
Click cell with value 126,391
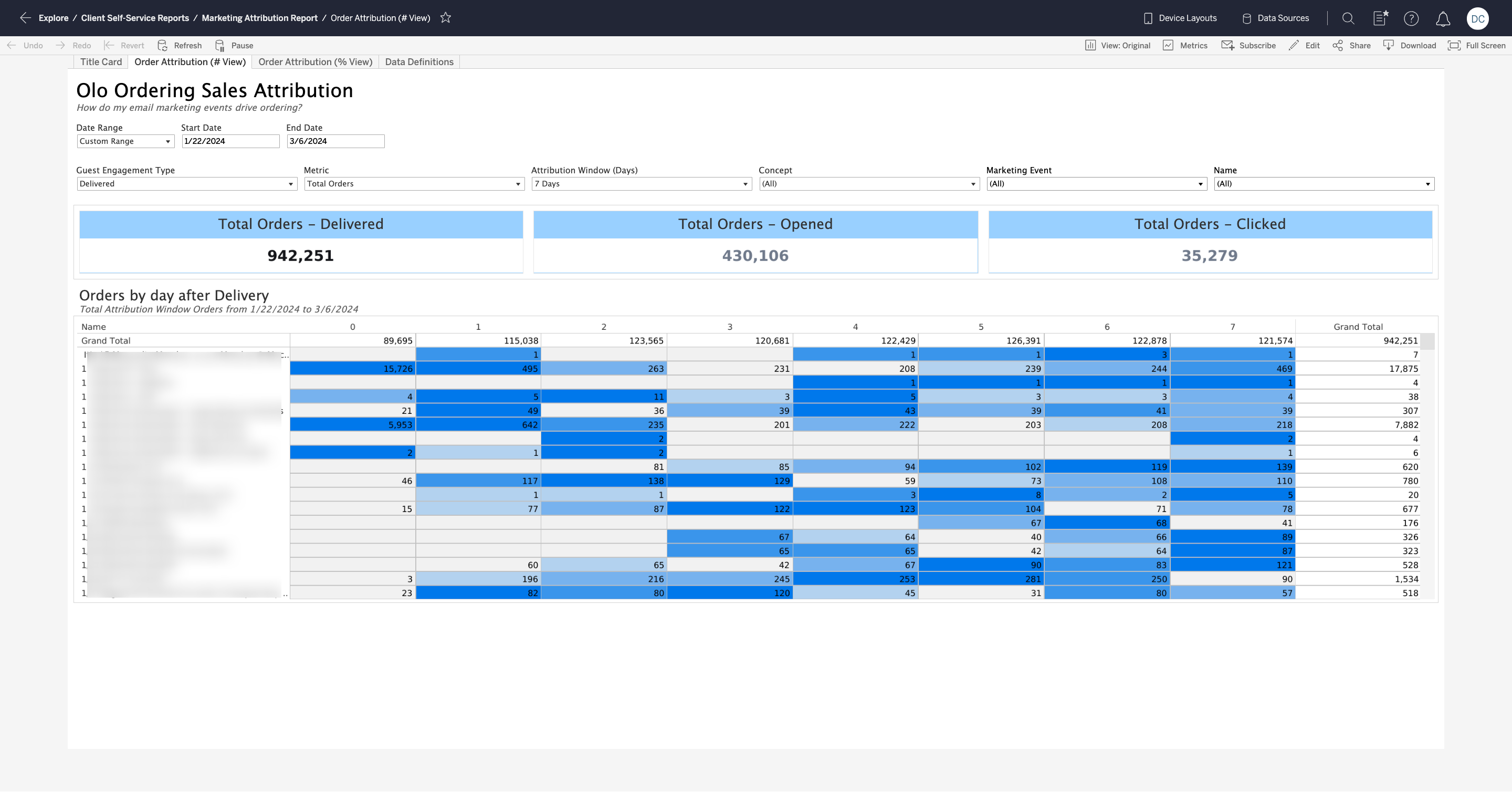click(x=981, y=340)
